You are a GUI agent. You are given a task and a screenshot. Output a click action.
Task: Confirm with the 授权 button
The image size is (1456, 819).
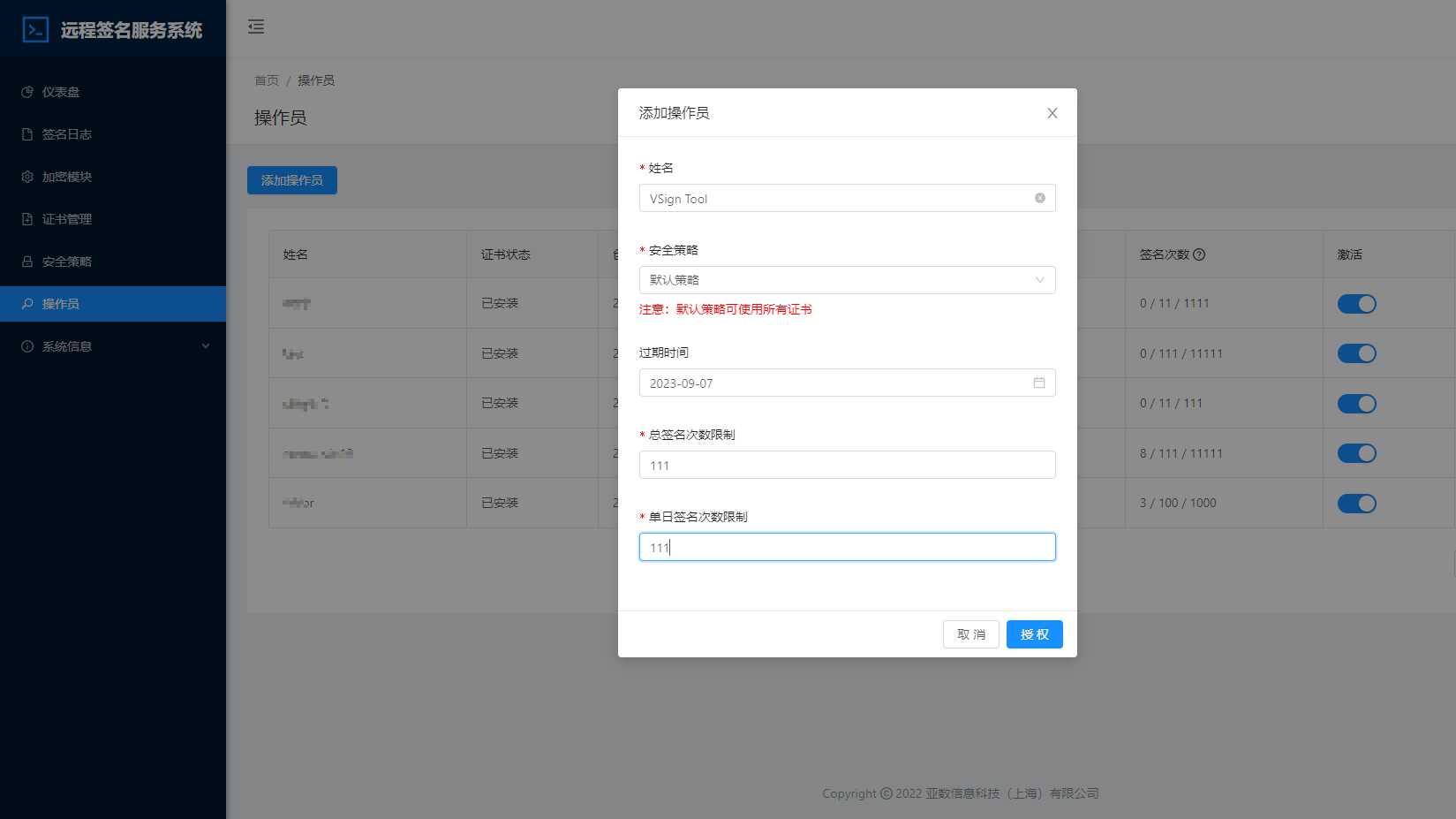coord(1034,633)
